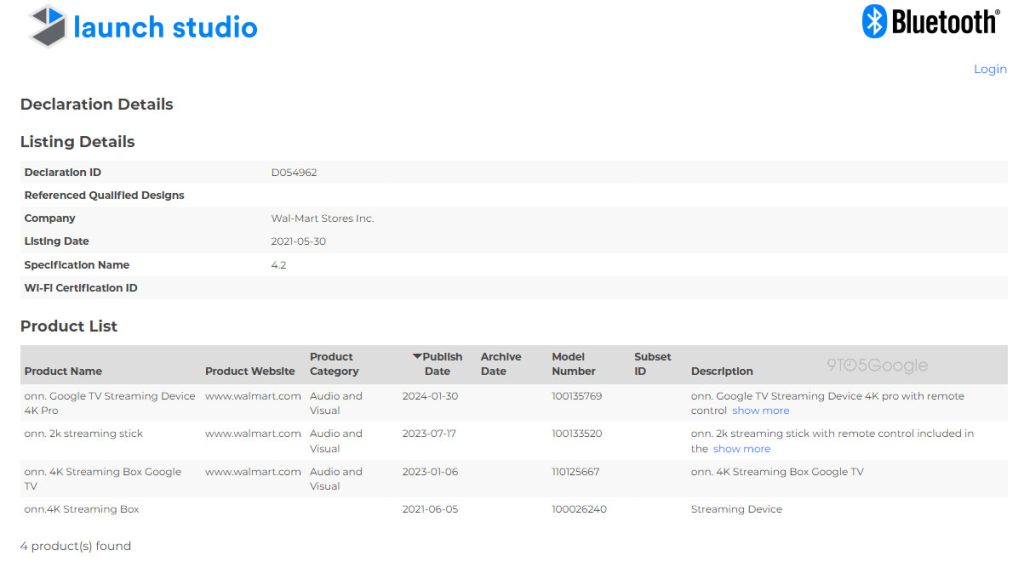Viewport: 1024px width, 573px height.
Task: Click the Description column header
Action: [x=721, y=371]
